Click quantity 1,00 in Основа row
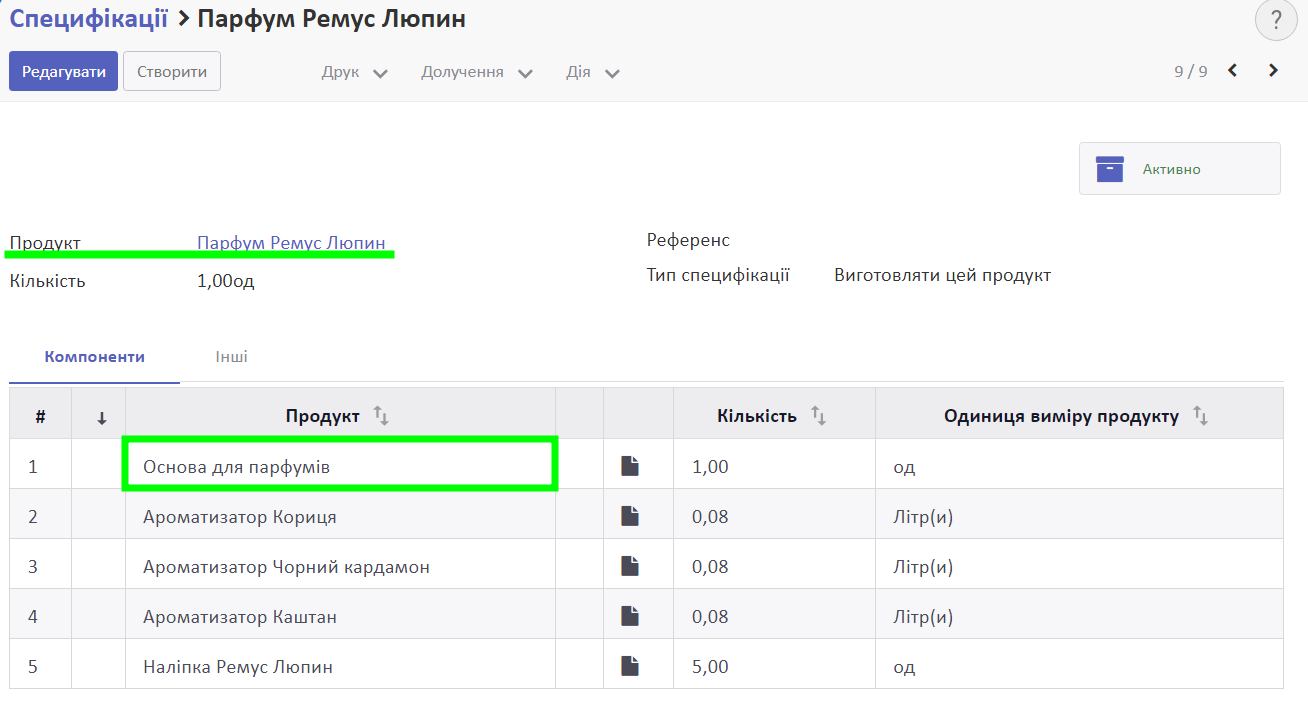 click(x=710, y=467)
